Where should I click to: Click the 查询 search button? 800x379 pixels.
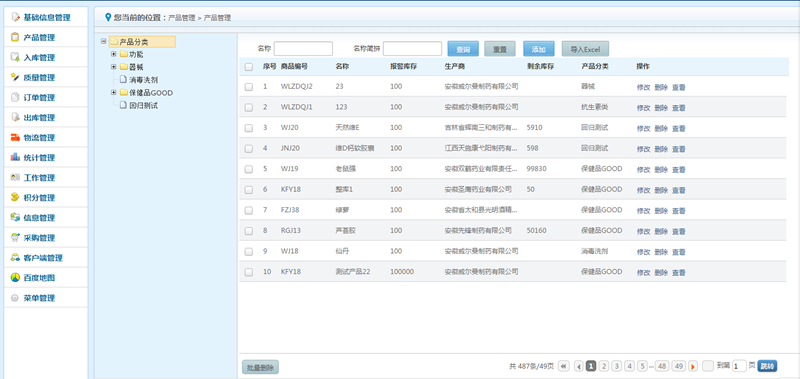(463, 49)
